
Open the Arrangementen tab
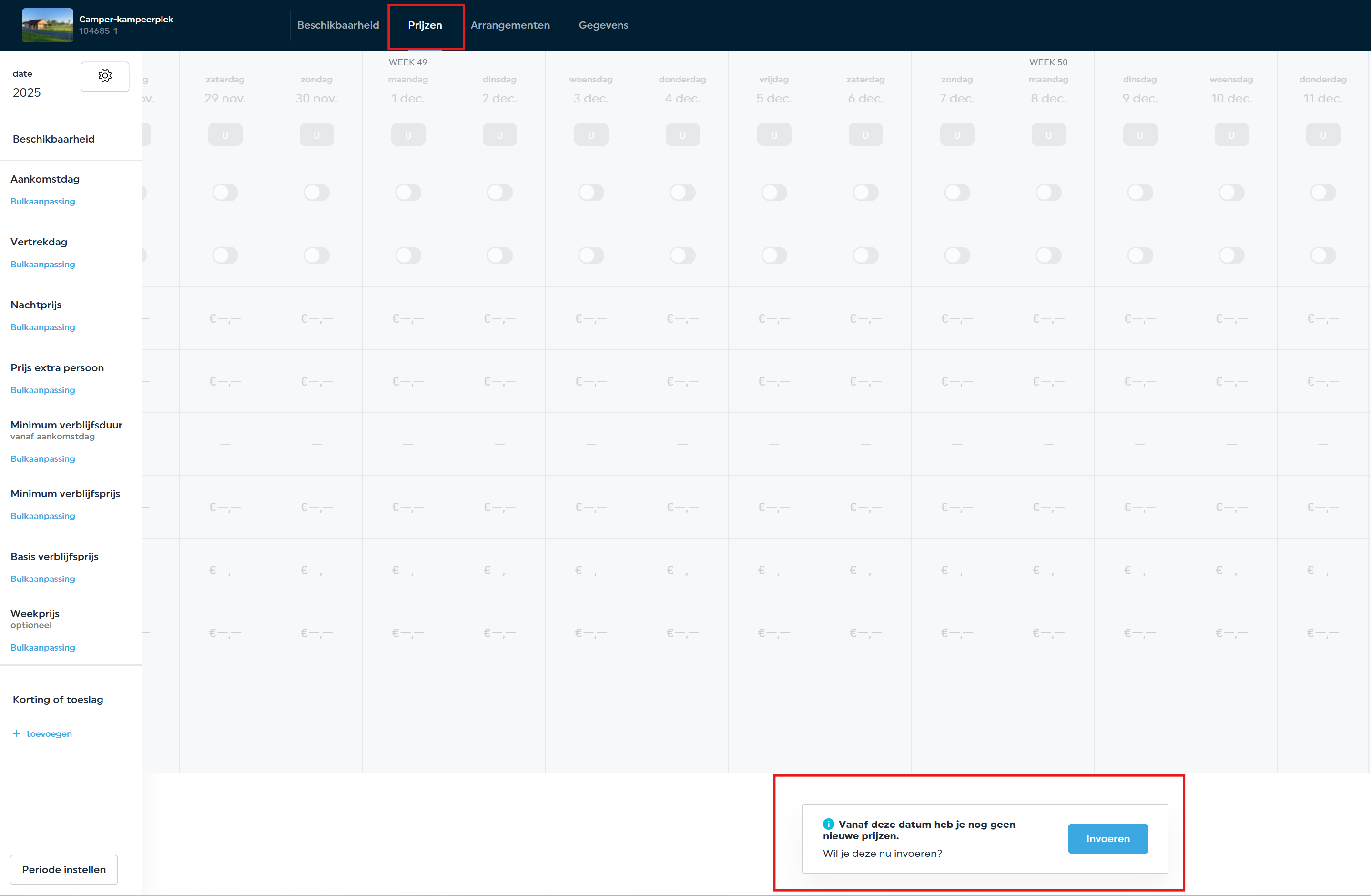pos(510,25)
